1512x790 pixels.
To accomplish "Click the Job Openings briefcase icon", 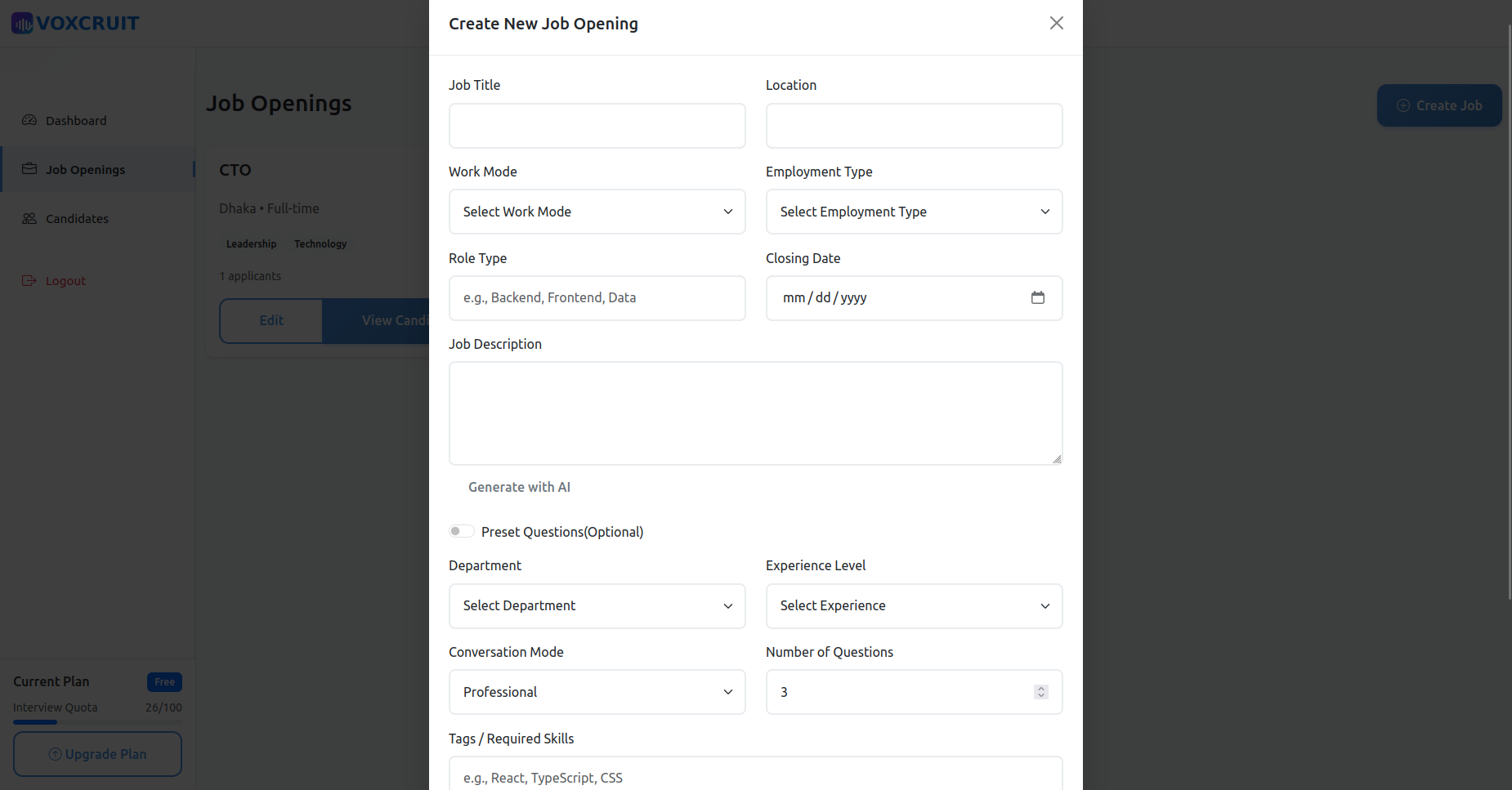I will 29,169.
